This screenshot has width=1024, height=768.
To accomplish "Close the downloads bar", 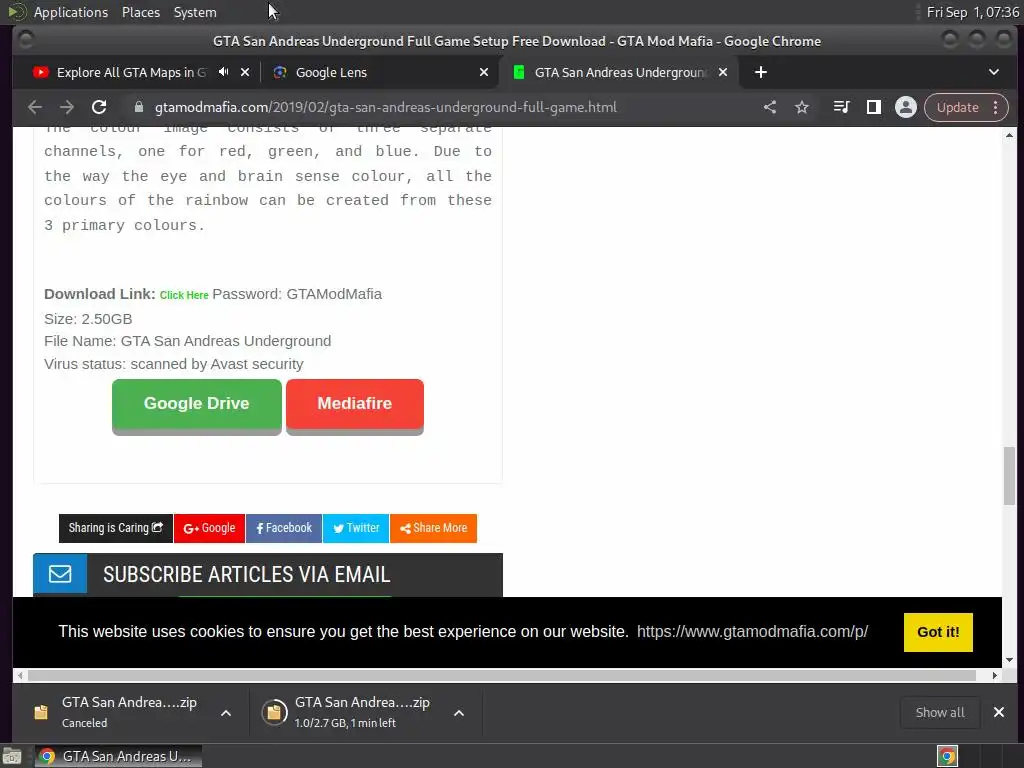I will (x=999, y=712).
